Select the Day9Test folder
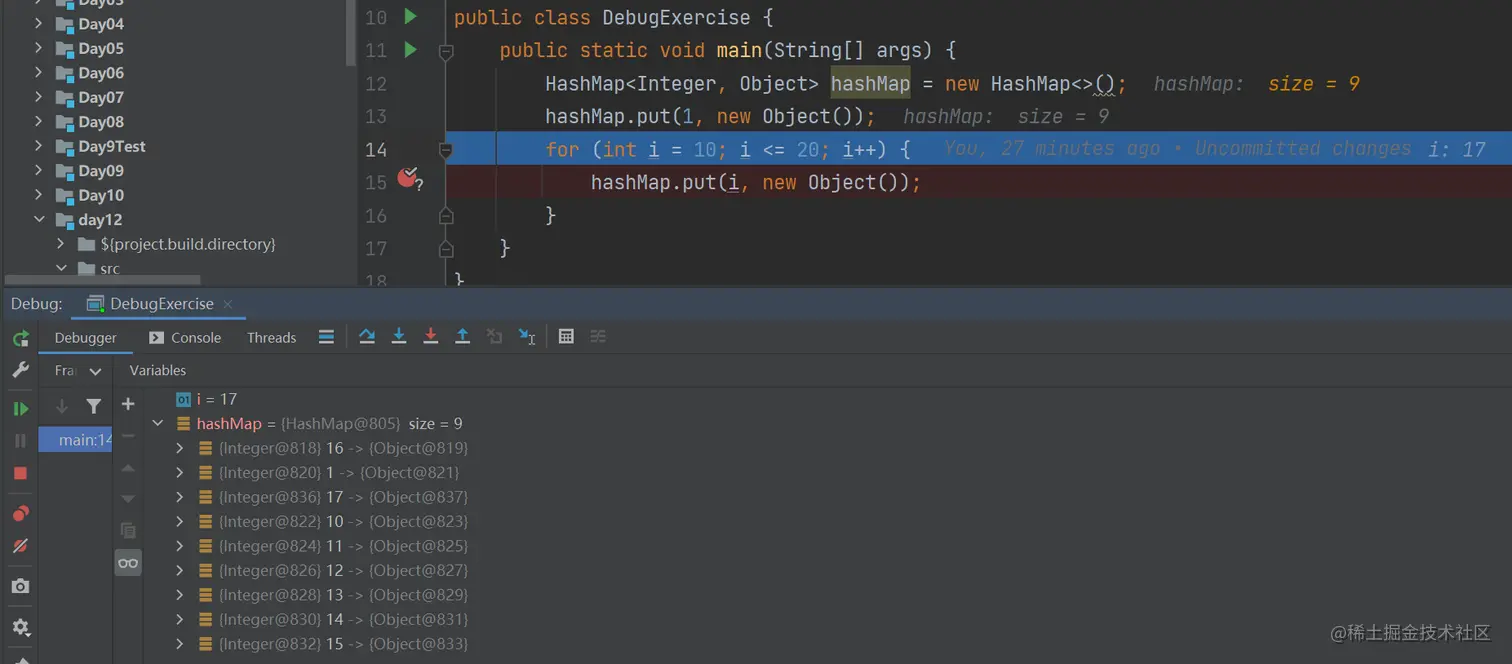Image resolution: width=1512 pixels, height=664 pixels. pyautogui.click(x=112, y=146)
